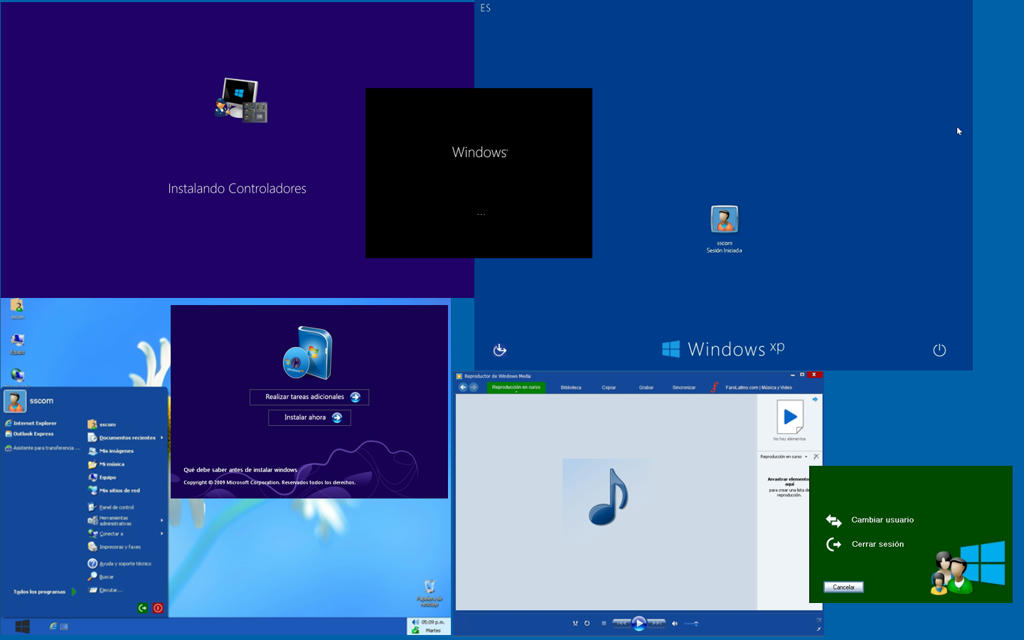The width and height of the screenshot is (1024, 640).
Task: Open the sscom folder in Start menu
Action: point(102,424)
